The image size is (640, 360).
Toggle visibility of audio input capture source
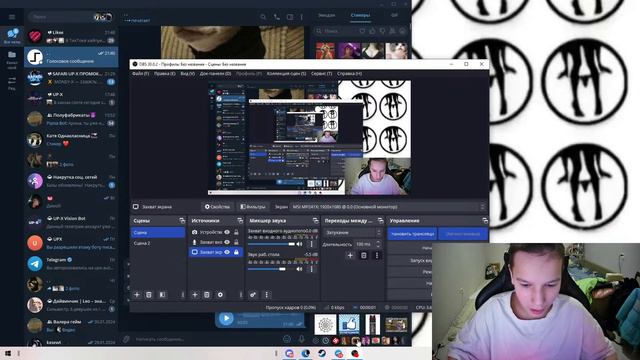click(227, 242)
